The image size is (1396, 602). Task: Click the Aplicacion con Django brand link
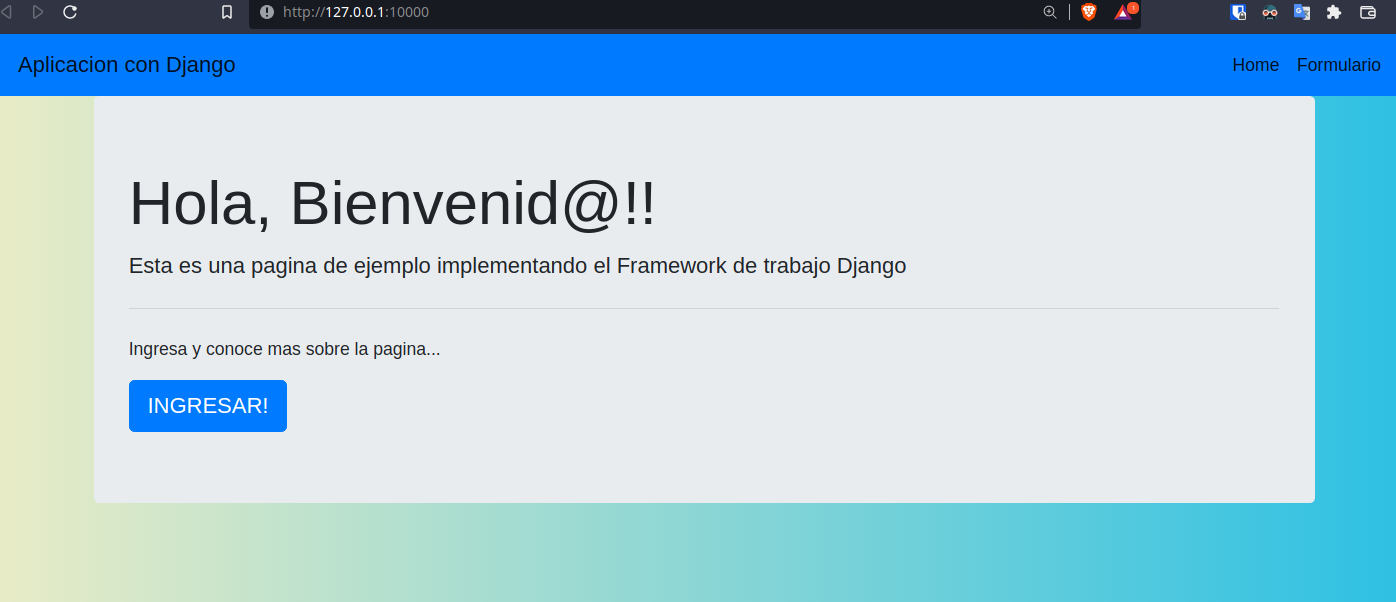[127, 65]
